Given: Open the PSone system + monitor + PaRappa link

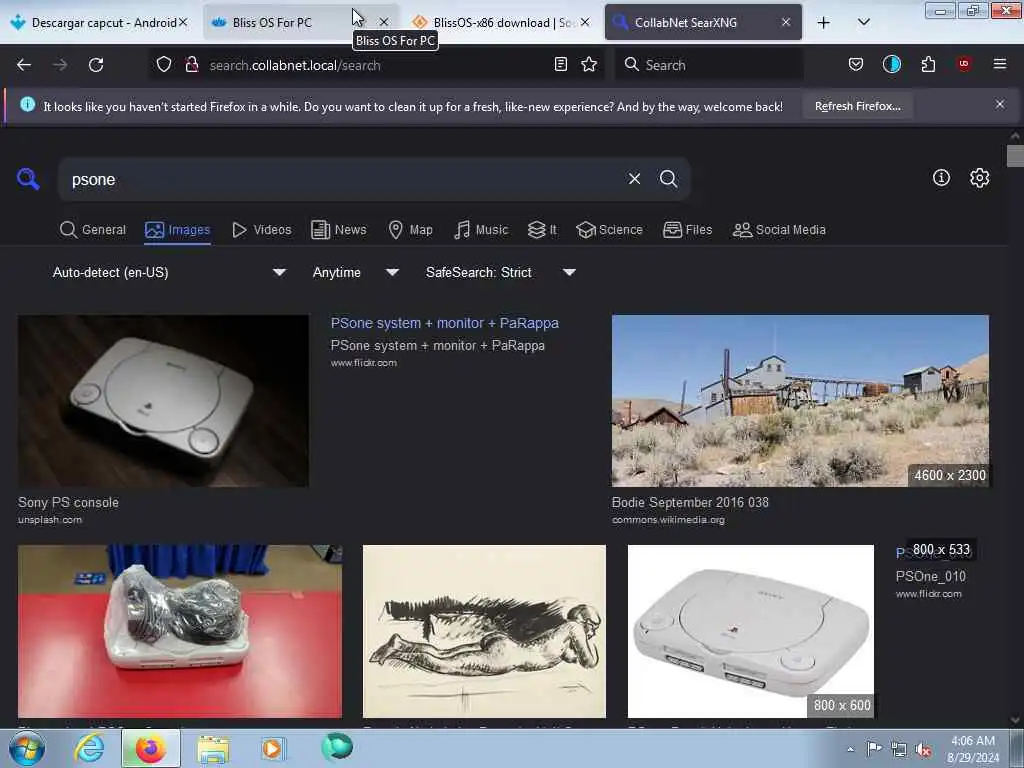Looking at the screenshot, I should click(x=444, y=323).
